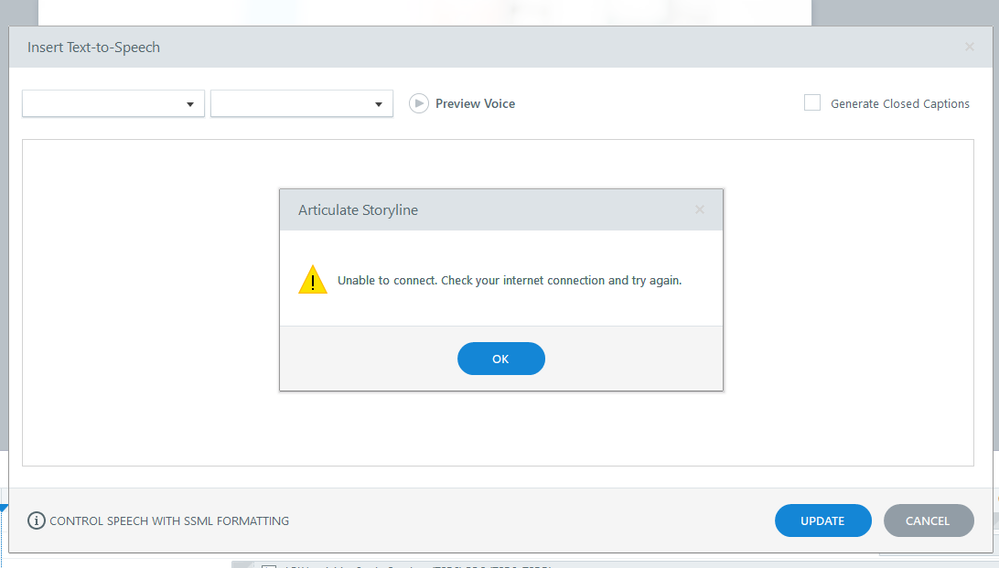999x568 pixels.
Task: Enable Generate Closed Captions checkbox
Action: pyautogui.click(x=812, y=103)
